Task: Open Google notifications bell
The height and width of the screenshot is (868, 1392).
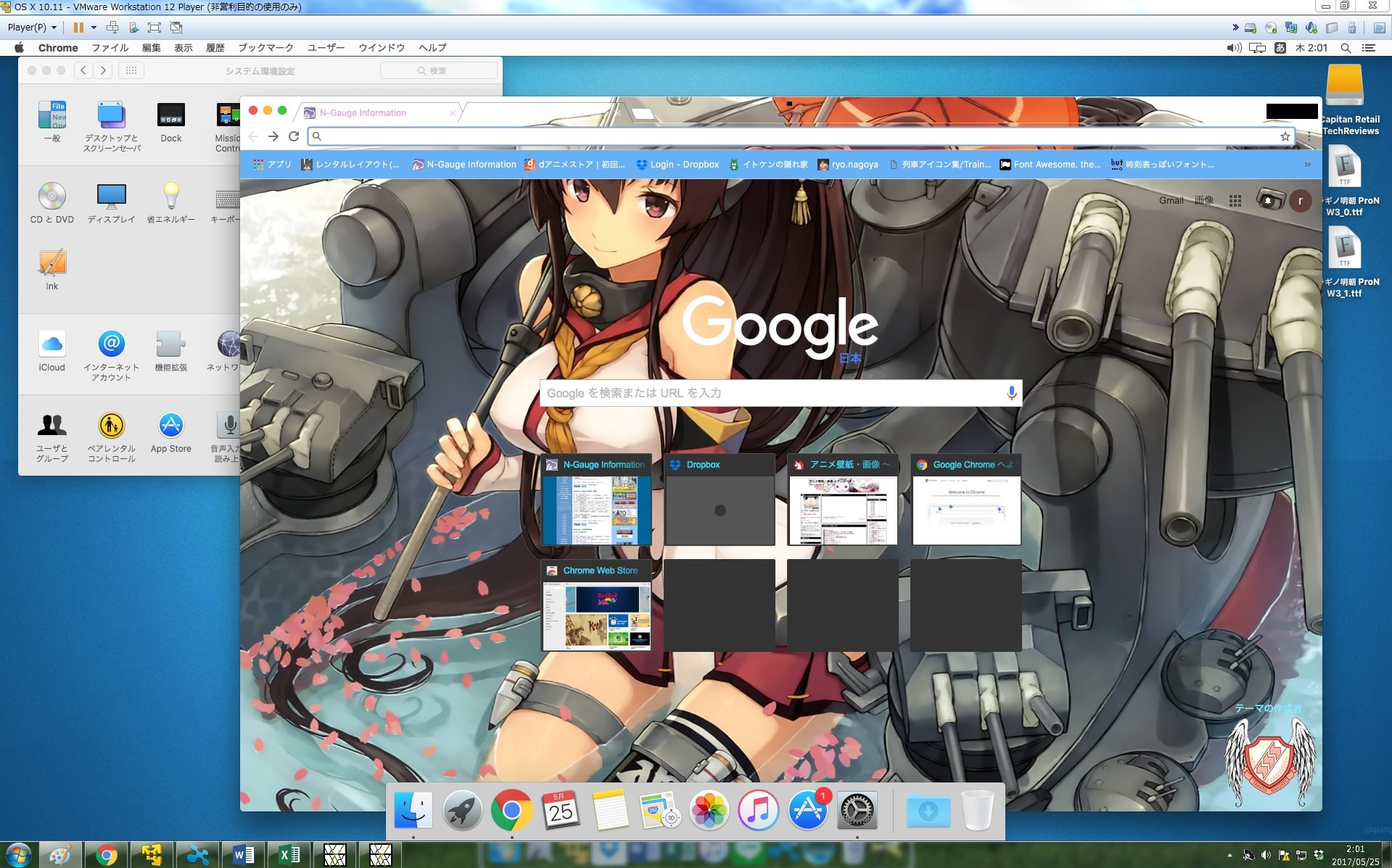Action: click(x=1268, y=200)
